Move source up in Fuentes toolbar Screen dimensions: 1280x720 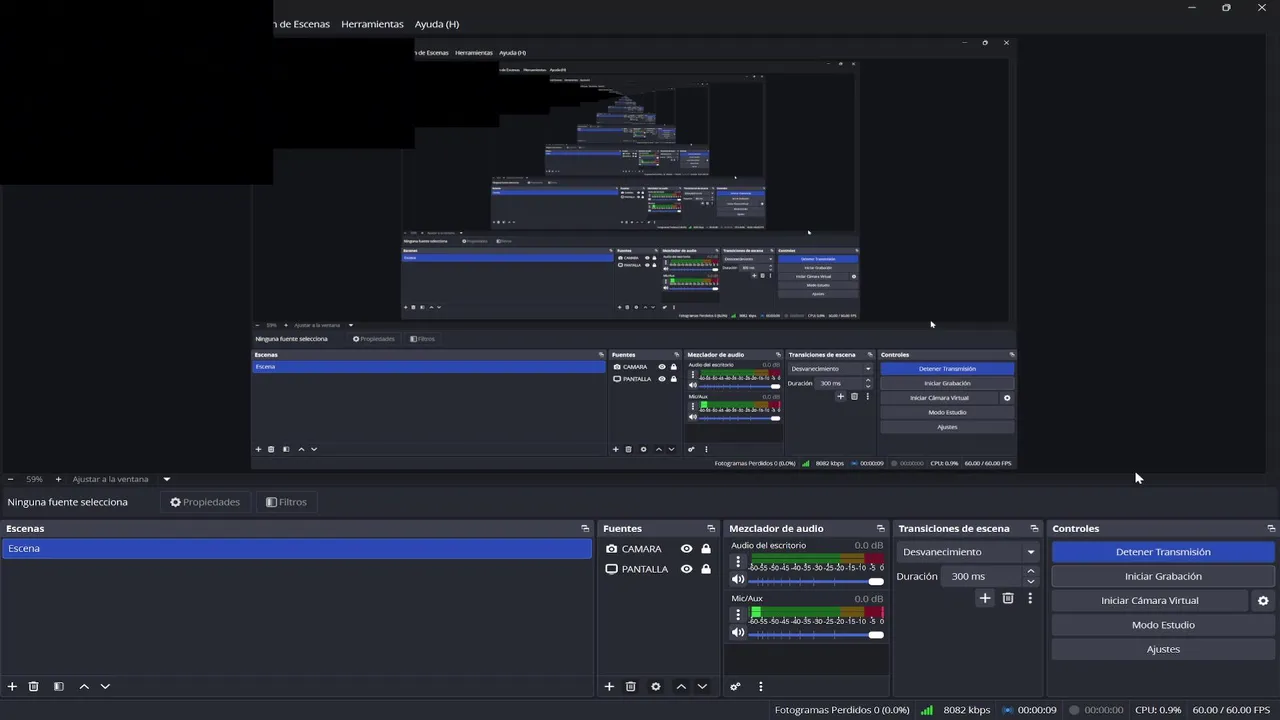tap(681, 686)
